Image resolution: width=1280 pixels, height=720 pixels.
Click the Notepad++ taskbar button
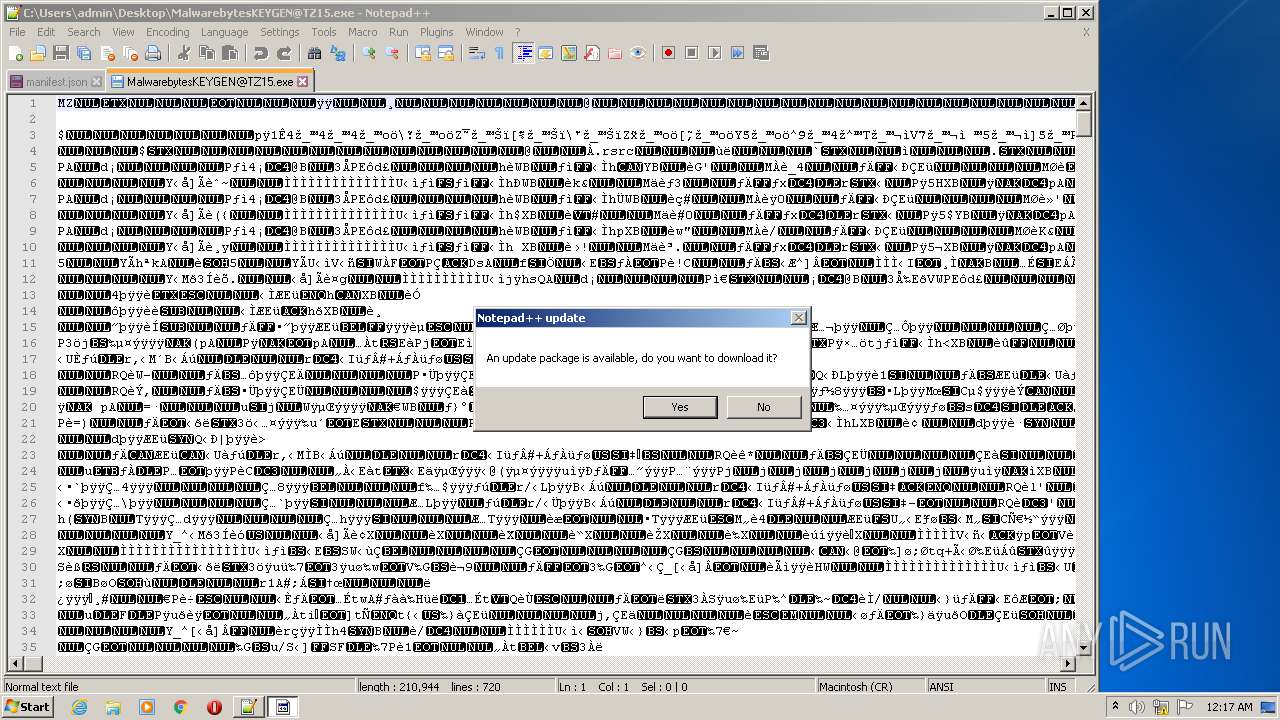(248, 707)
